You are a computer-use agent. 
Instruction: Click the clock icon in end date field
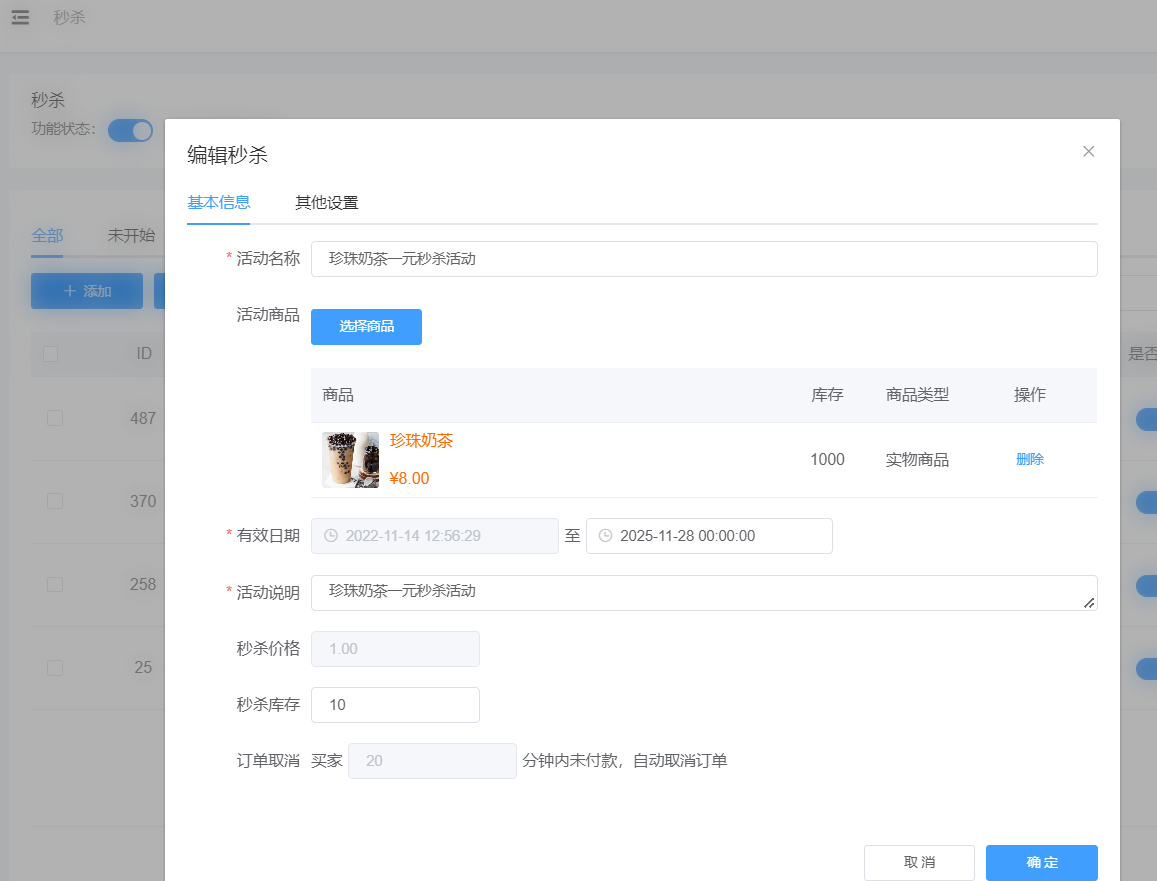[605, 536]
